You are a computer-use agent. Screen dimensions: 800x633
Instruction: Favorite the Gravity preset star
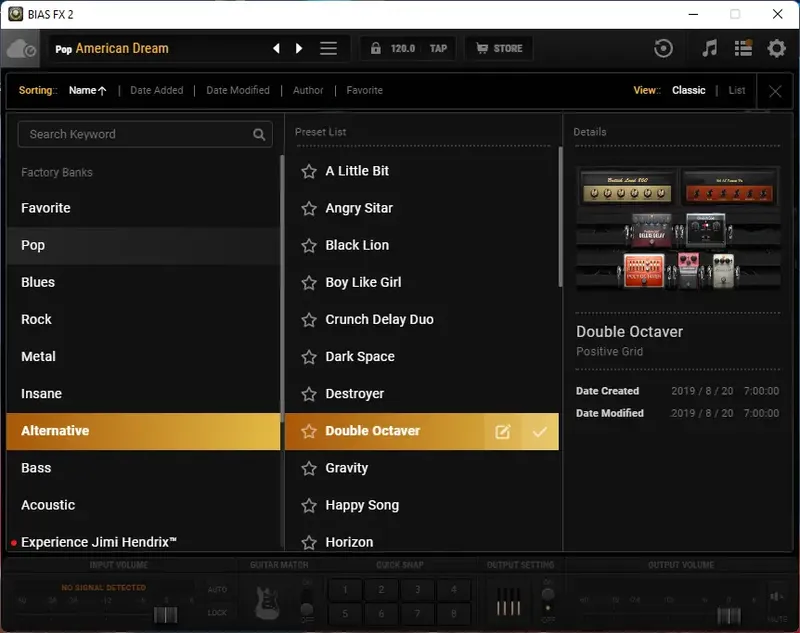click(309, 468)
